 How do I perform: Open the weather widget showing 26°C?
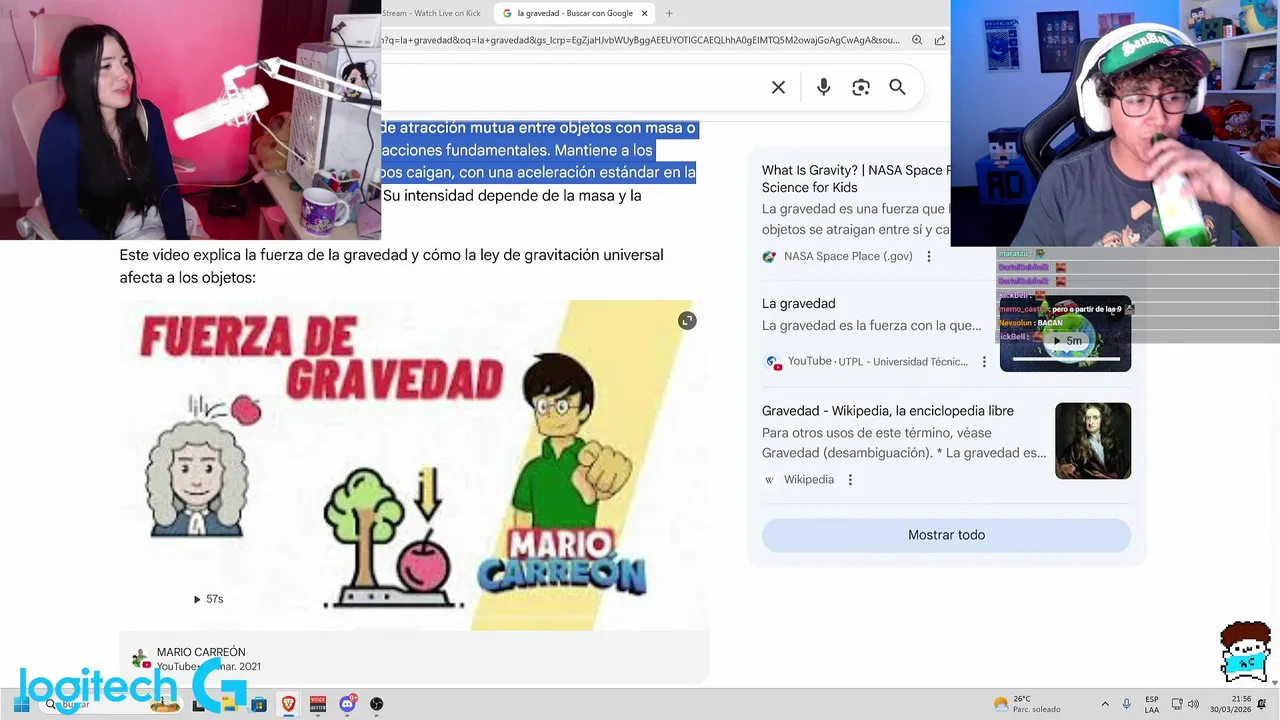[1025, 704]
